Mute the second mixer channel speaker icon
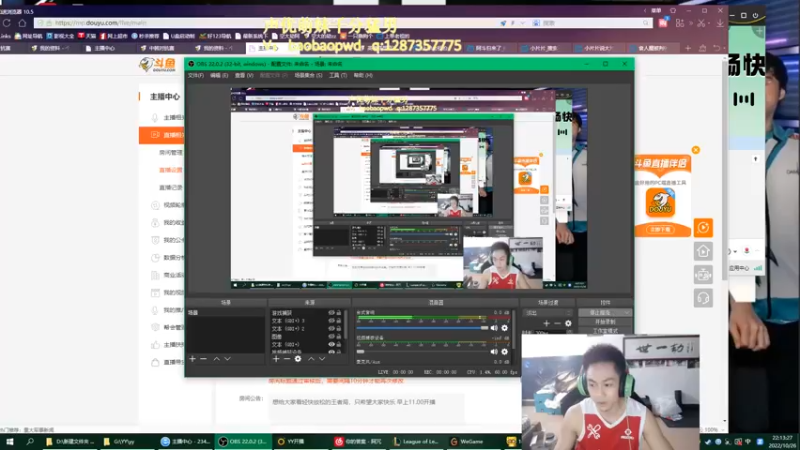Image resolution: width=800 pixels, height=450 pixels. [x=494, y=352]
